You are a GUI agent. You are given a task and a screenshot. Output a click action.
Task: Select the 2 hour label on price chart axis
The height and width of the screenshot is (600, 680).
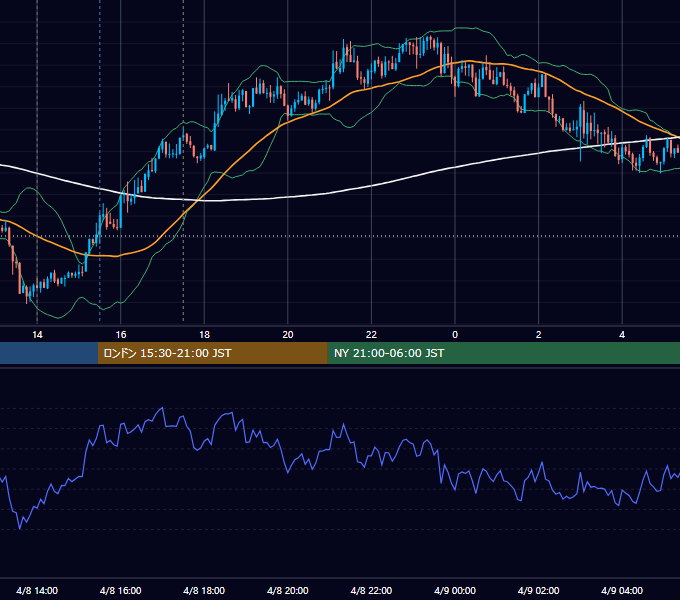point(539,335)
